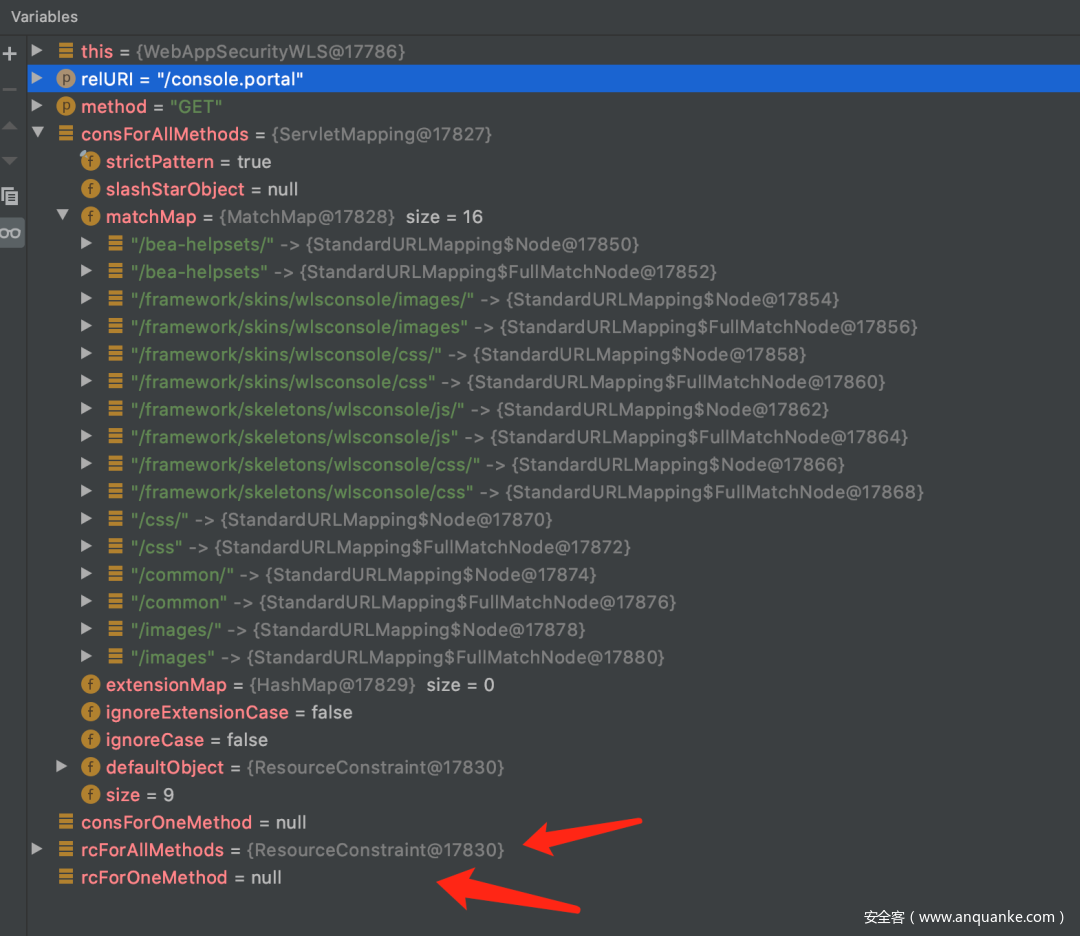This screenshot has height=936, width=1080.
Task: Select the Variables panel tab
Action: click(44, 17)
